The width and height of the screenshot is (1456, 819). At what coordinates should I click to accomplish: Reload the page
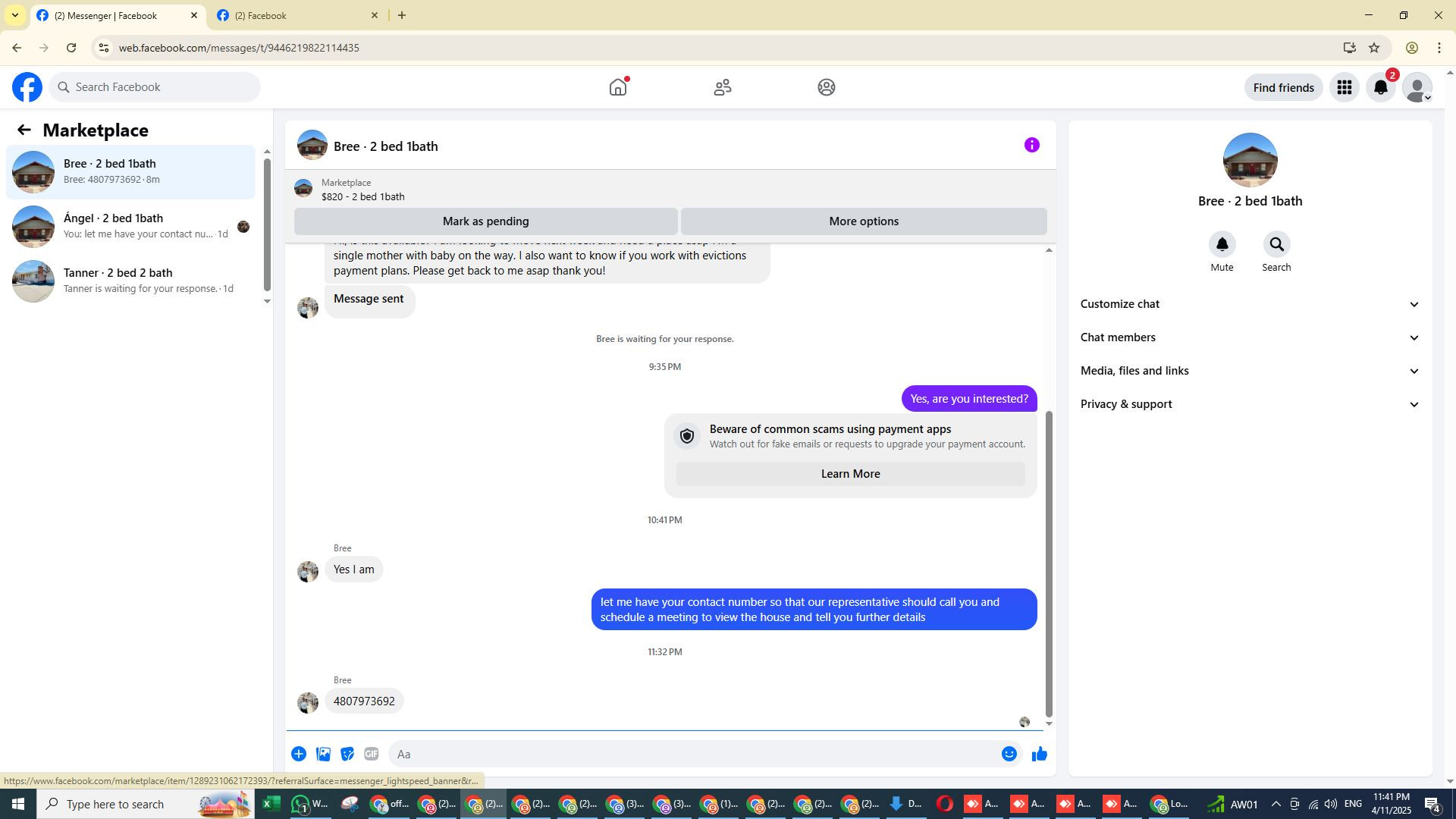[x=71, y=48]
